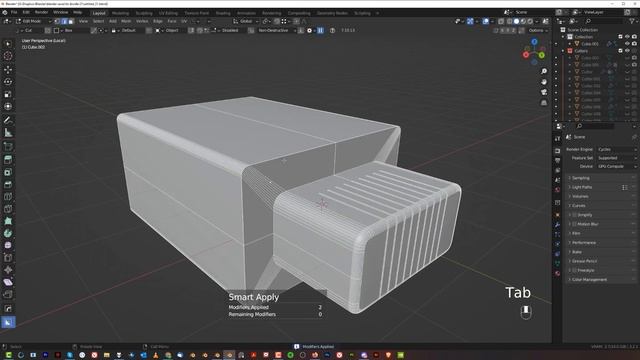
Task: Open Device GPU Compute dropdown
Action: (616, 167)
